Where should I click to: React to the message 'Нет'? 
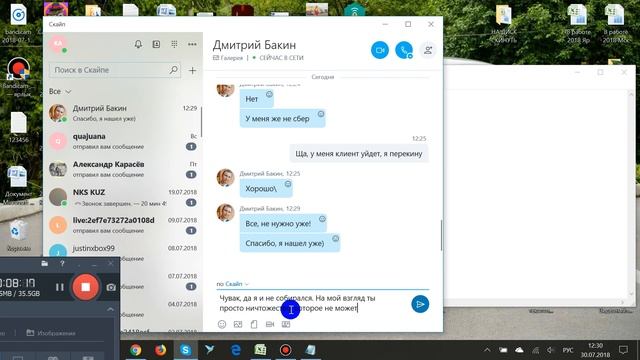tap(269, 94)
